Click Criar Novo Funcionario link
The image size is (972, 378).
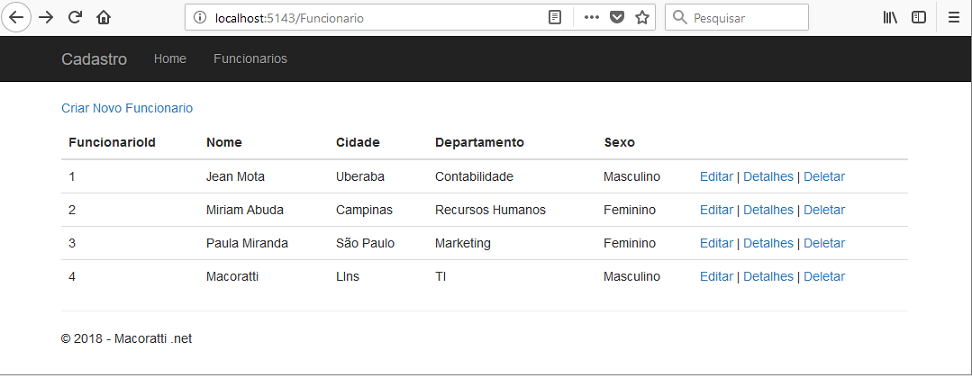coord(127,108)
